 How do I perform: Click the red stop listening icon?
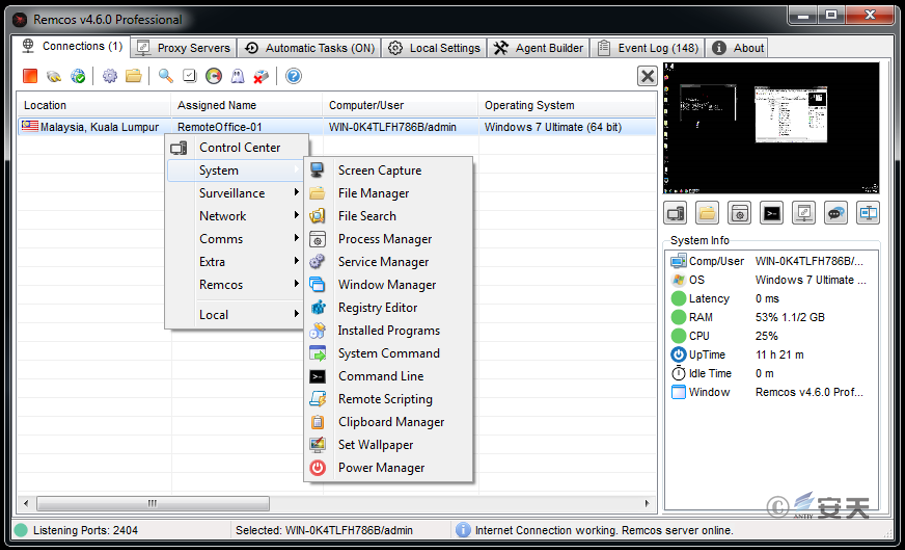[x=30, y=76]
